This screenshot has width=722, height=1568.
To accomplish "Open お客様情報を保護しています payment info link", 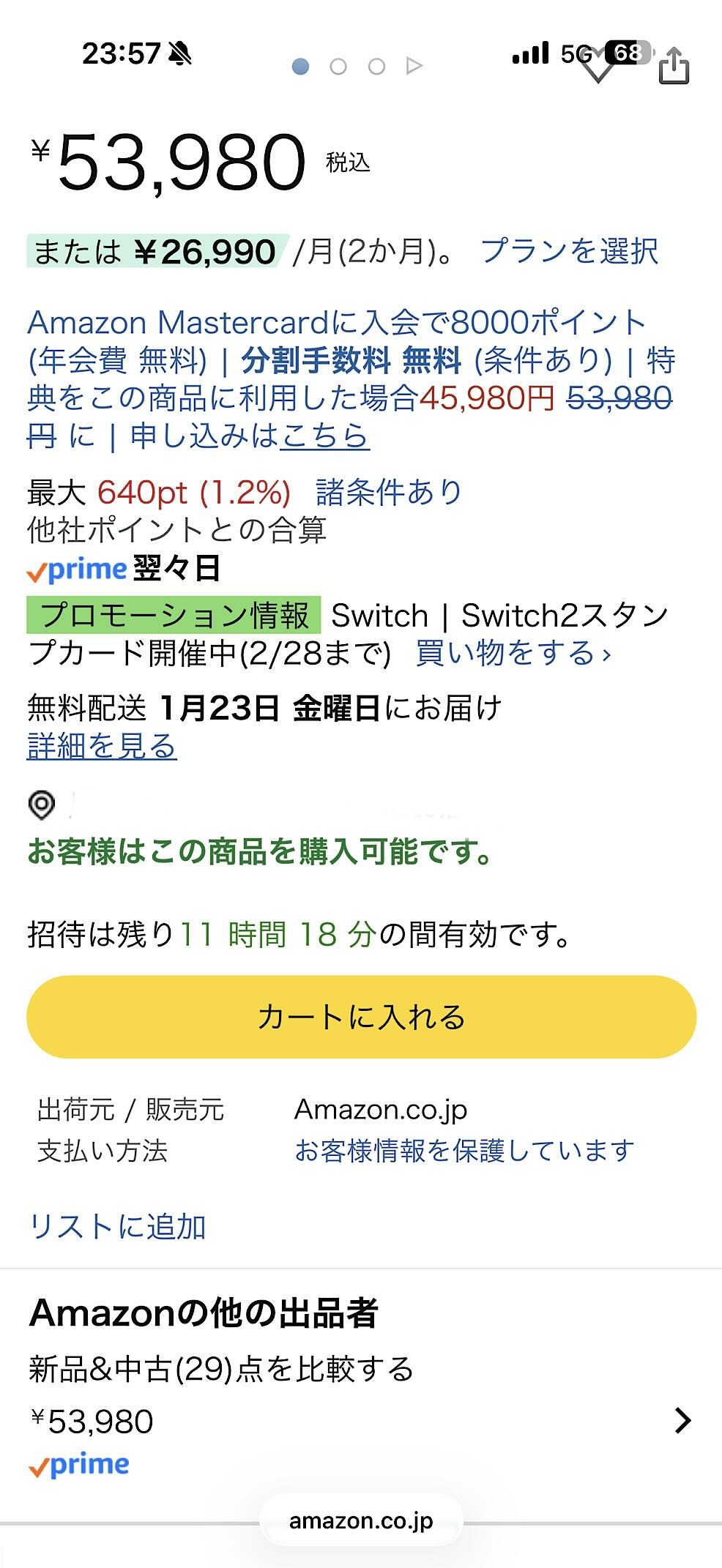I will click(464, 1151).
